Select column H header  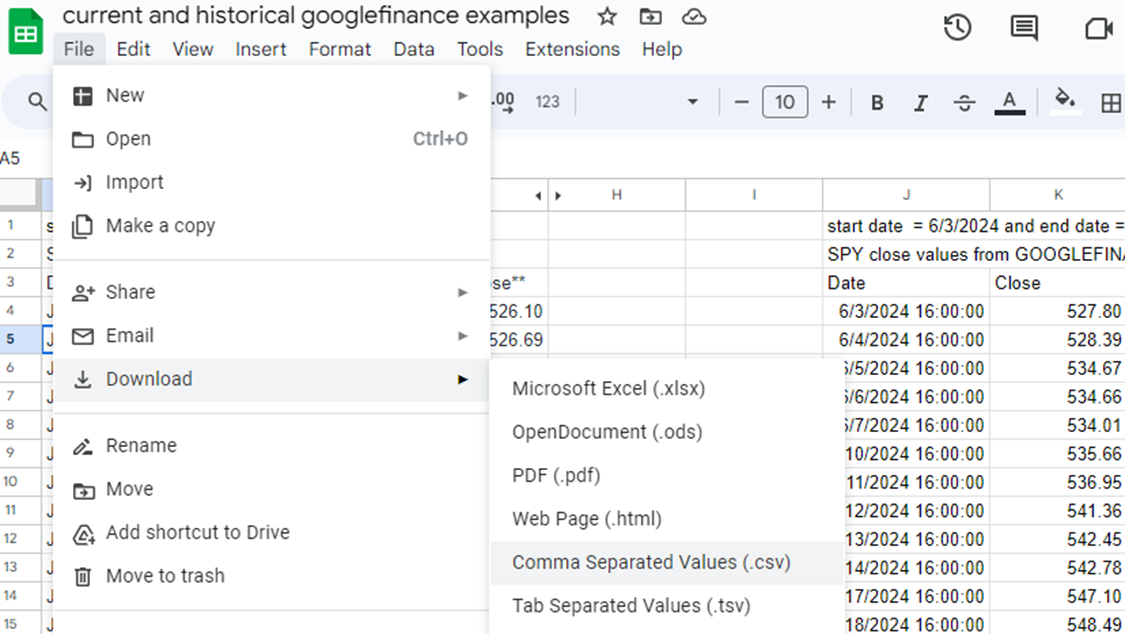tap(616, 195)
